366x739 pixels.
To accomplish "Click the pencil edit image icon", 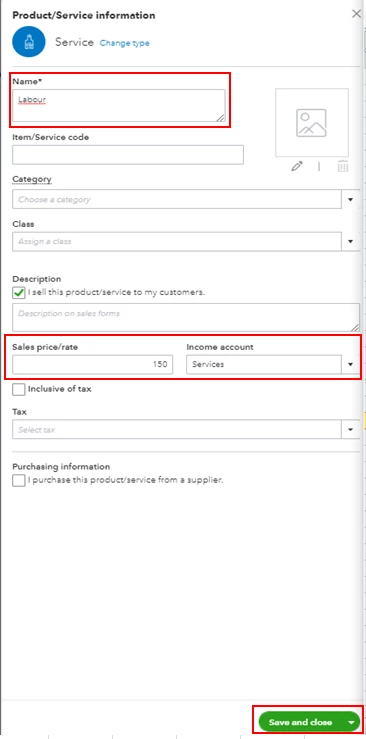I will 297,166.
